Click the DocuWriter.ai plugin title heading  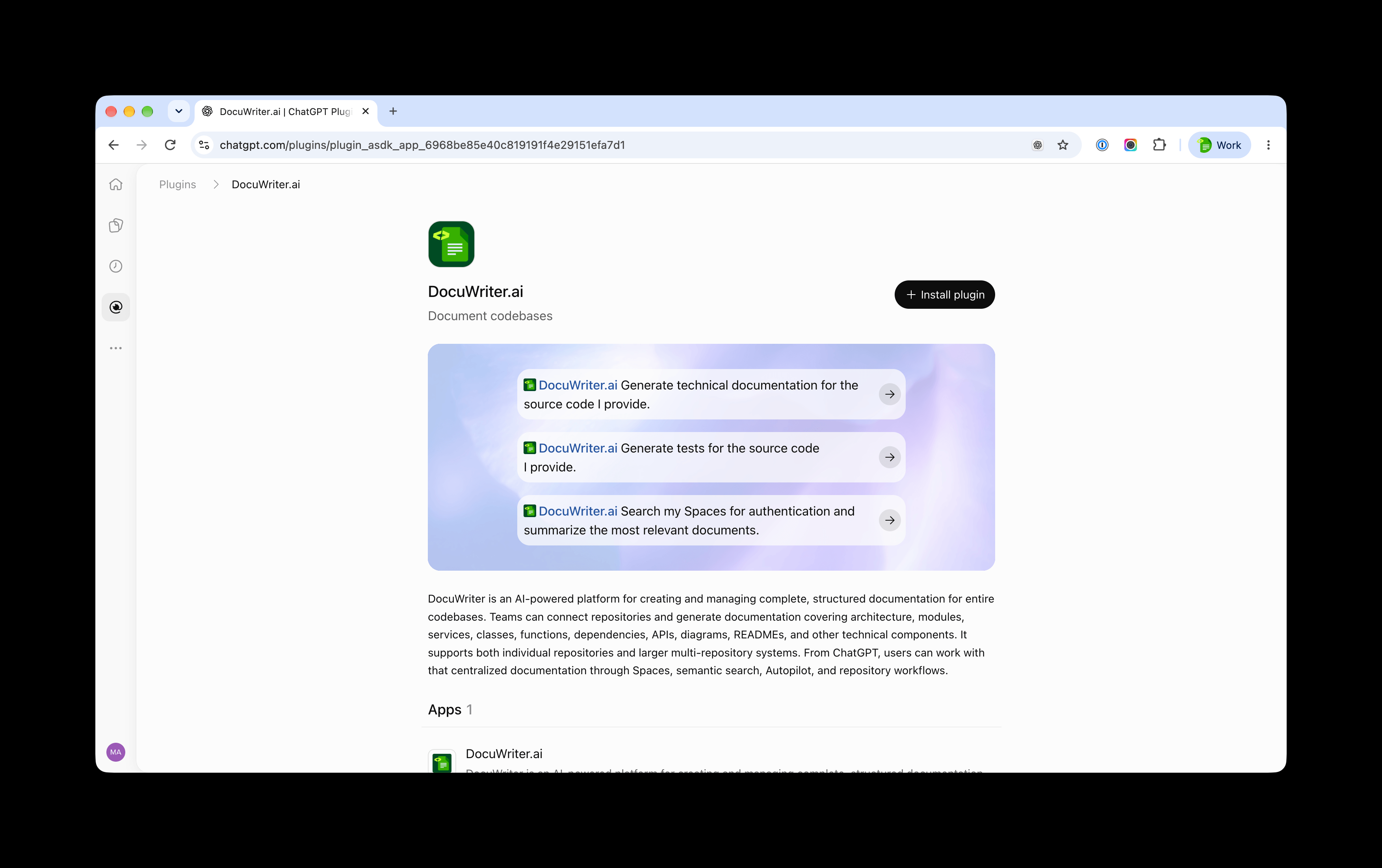click(476, 291)
